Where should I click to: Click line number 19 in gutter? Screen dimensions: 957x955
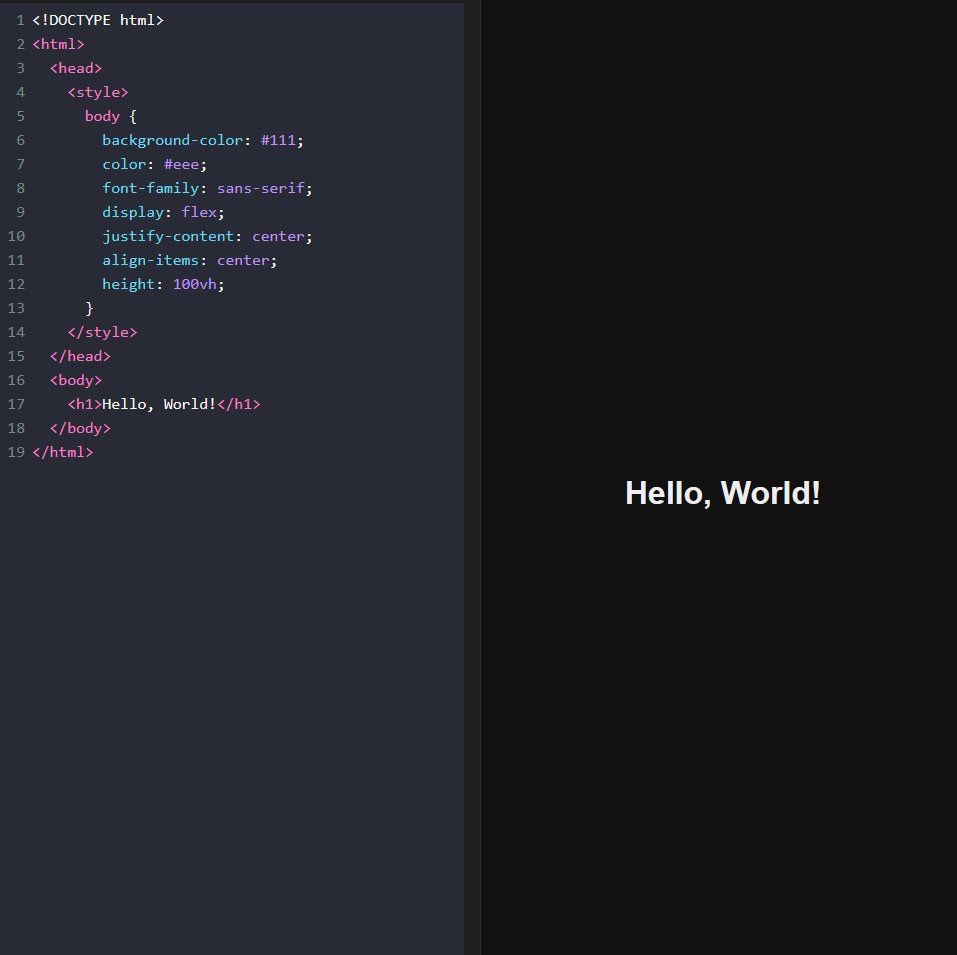point(16,452)
